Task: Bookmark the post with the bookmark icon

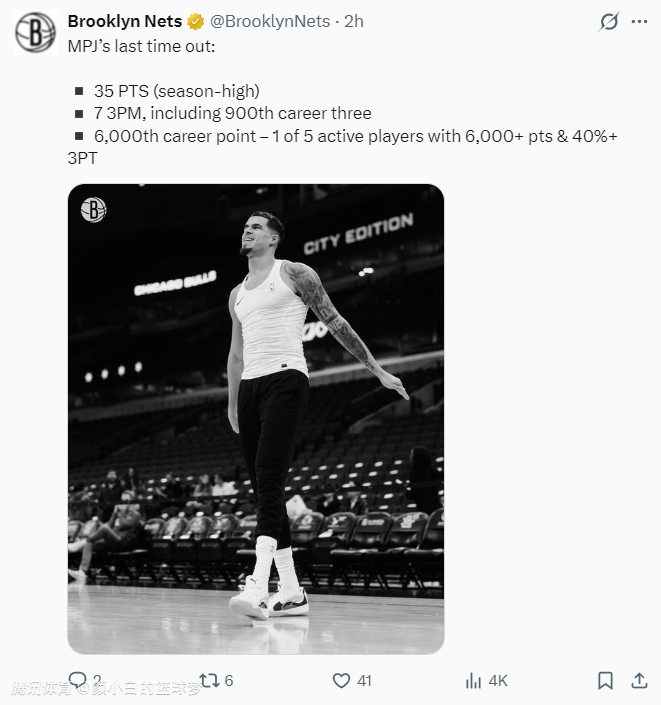Action: point(605,681)
